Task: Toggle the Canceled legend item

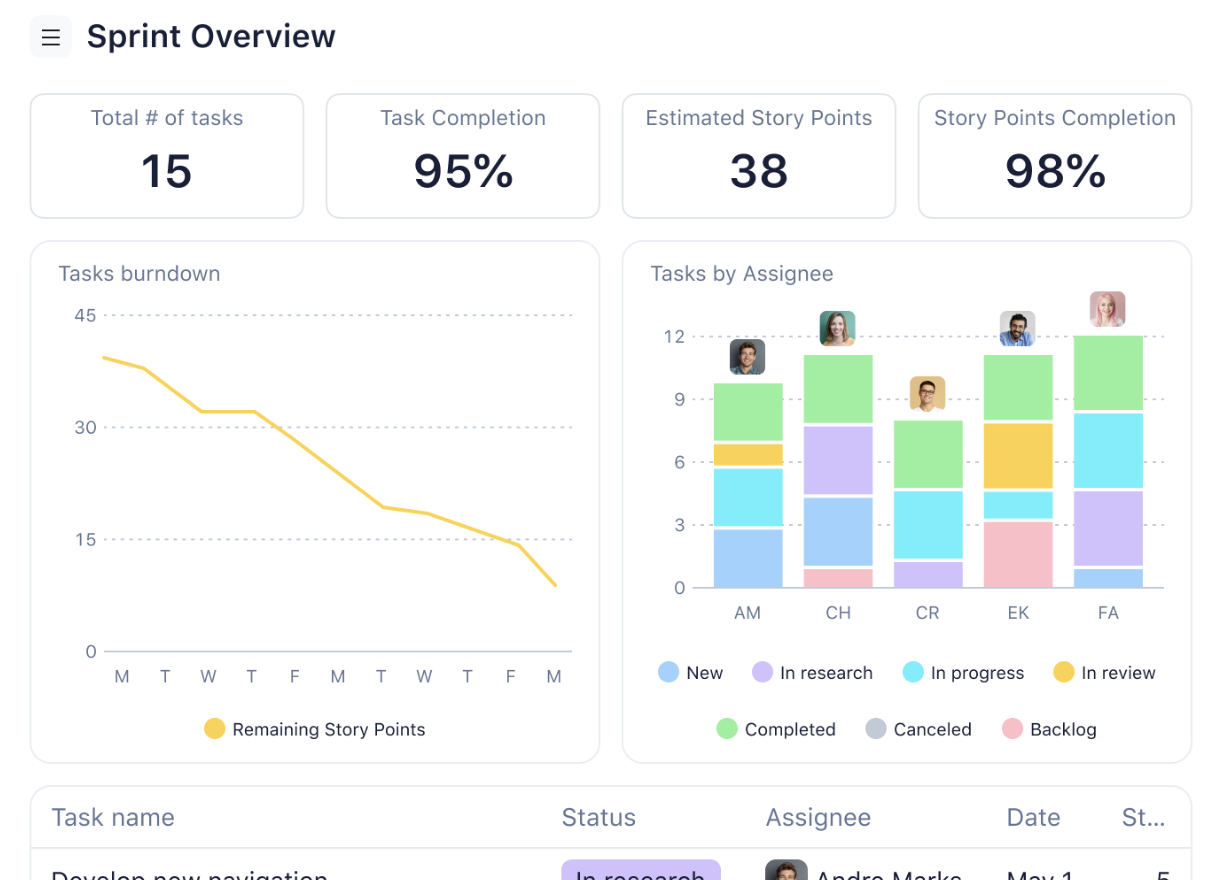Action: point(918,729)
